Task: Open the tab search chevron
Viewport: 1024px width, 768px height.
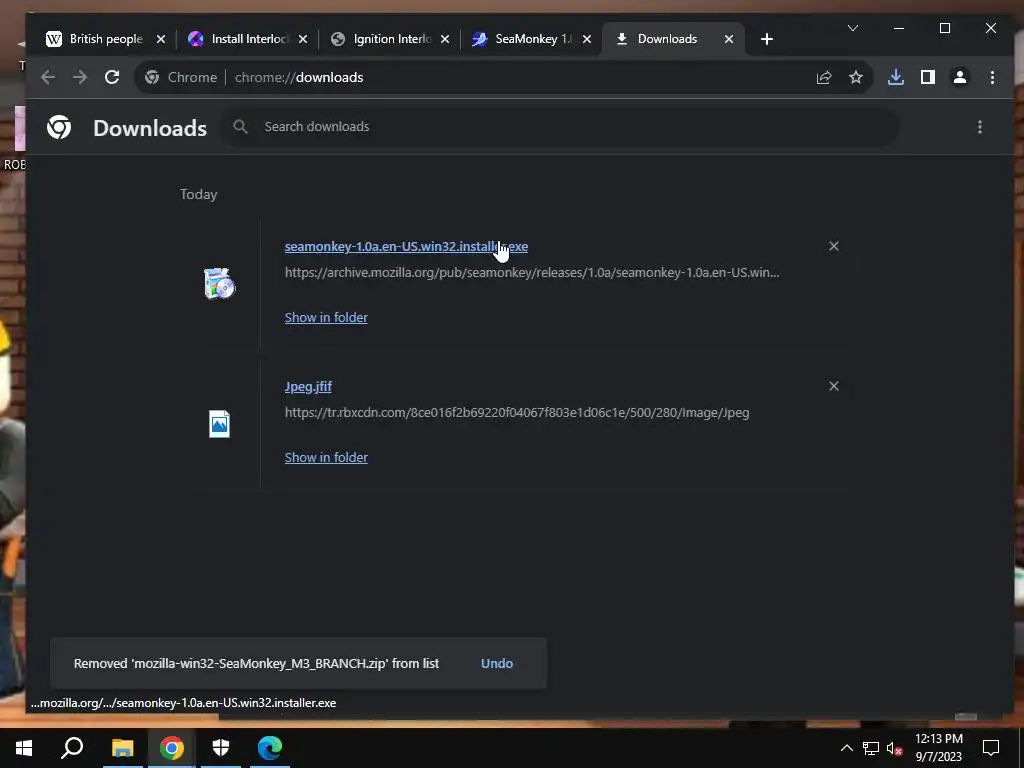Action: [853, 28]
